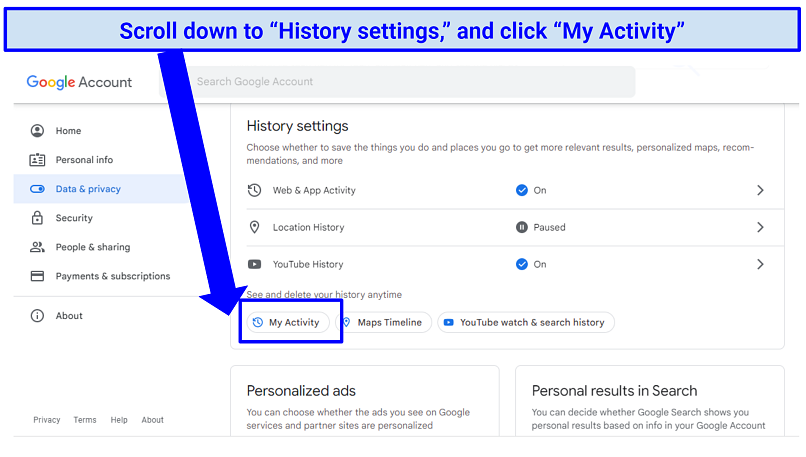Click the Location History Paused status icon
The image size is (806, 457).
click(x=522, y=227)
